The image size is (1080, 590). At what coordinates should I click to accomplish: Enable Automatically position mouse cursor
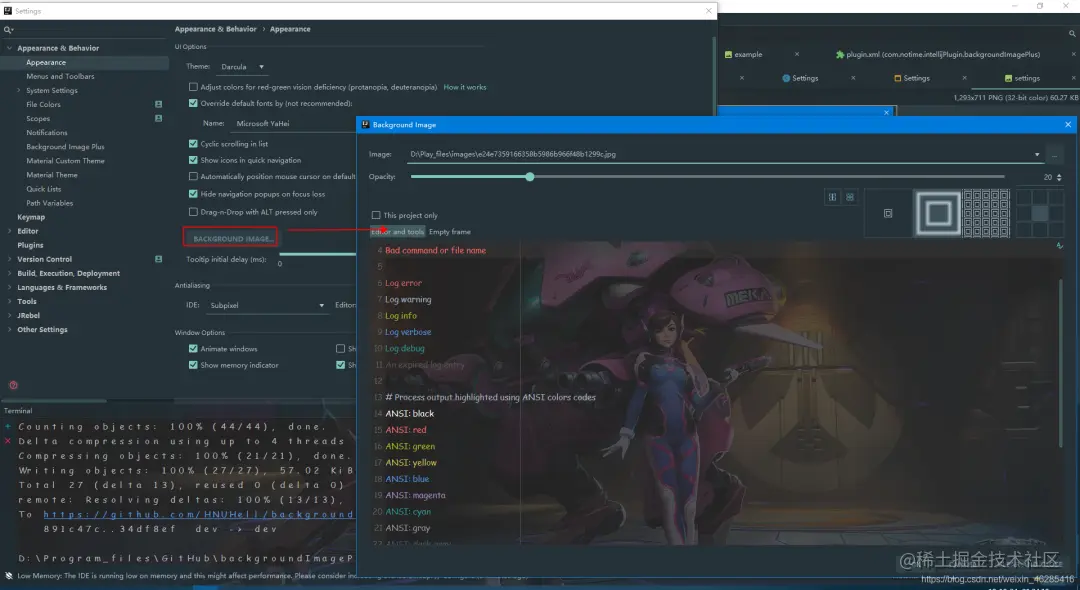tap(193, 176)
